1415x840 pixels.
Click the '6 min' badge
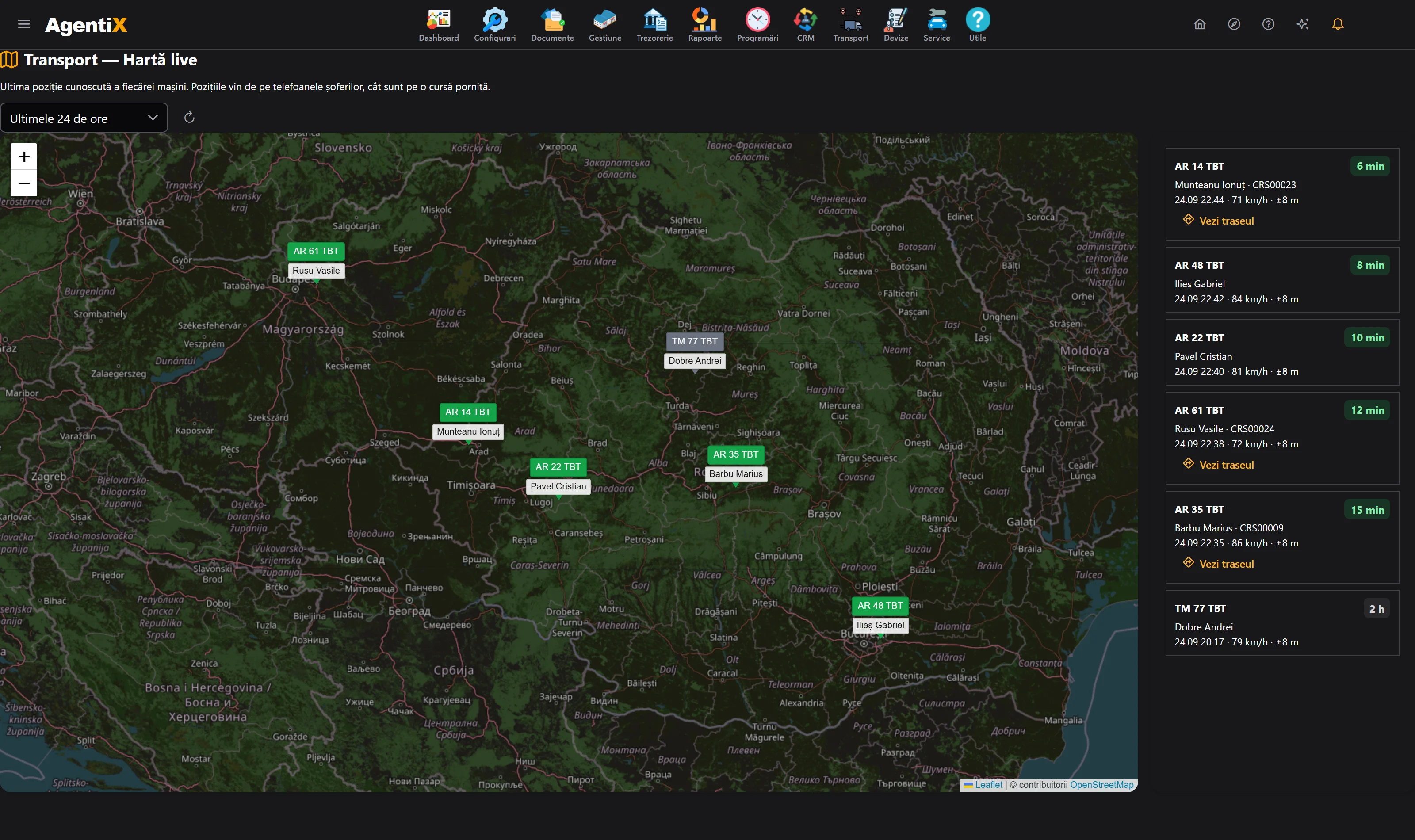[1370, 166]
